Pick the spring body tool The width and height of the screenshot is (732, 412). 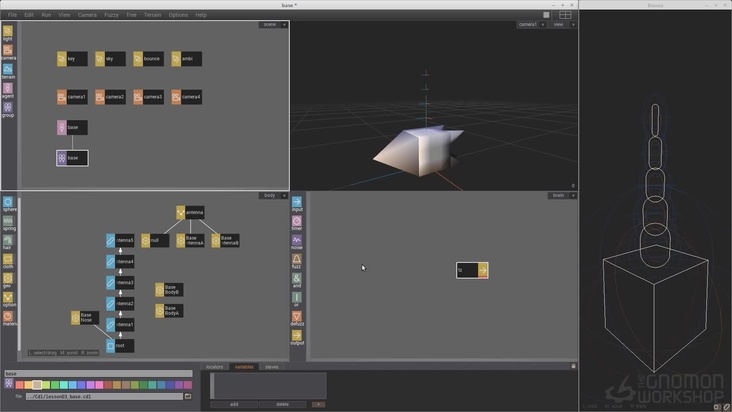(8, 221)
